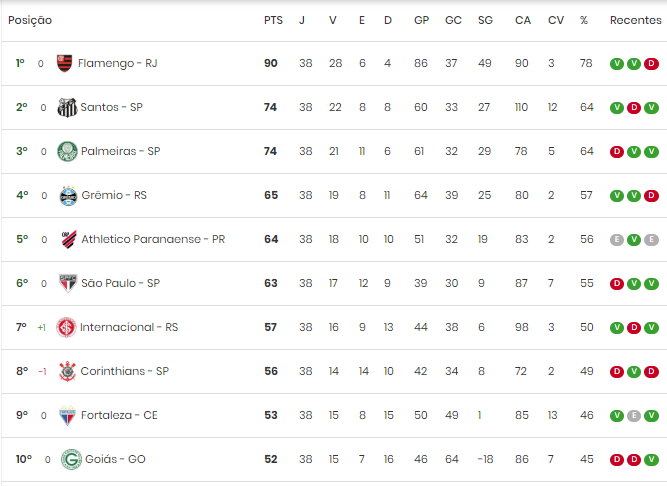Click the Athletico Paranaense crest icon
This screenshot has width=667, height=486.
coord(69,239)
